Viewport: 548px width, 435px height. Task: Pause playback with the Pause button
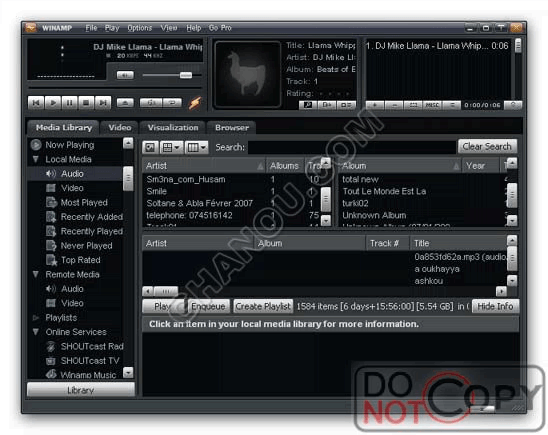click(x=70, y=103)
